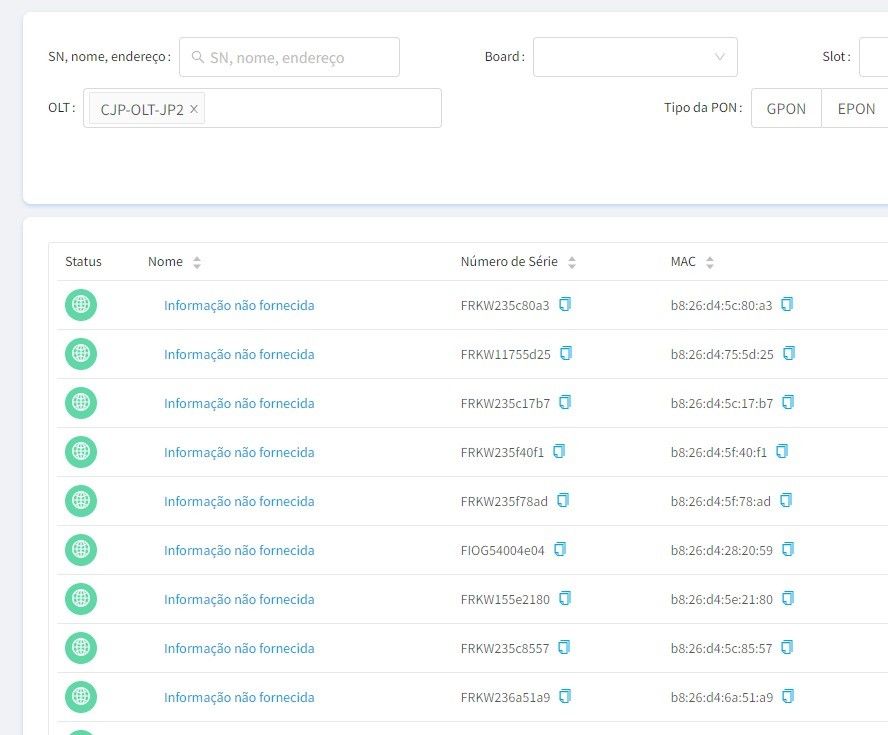Copy serial number FRKW236a51a9
Viewport: 888px width, 735px height.
point(566,696)
